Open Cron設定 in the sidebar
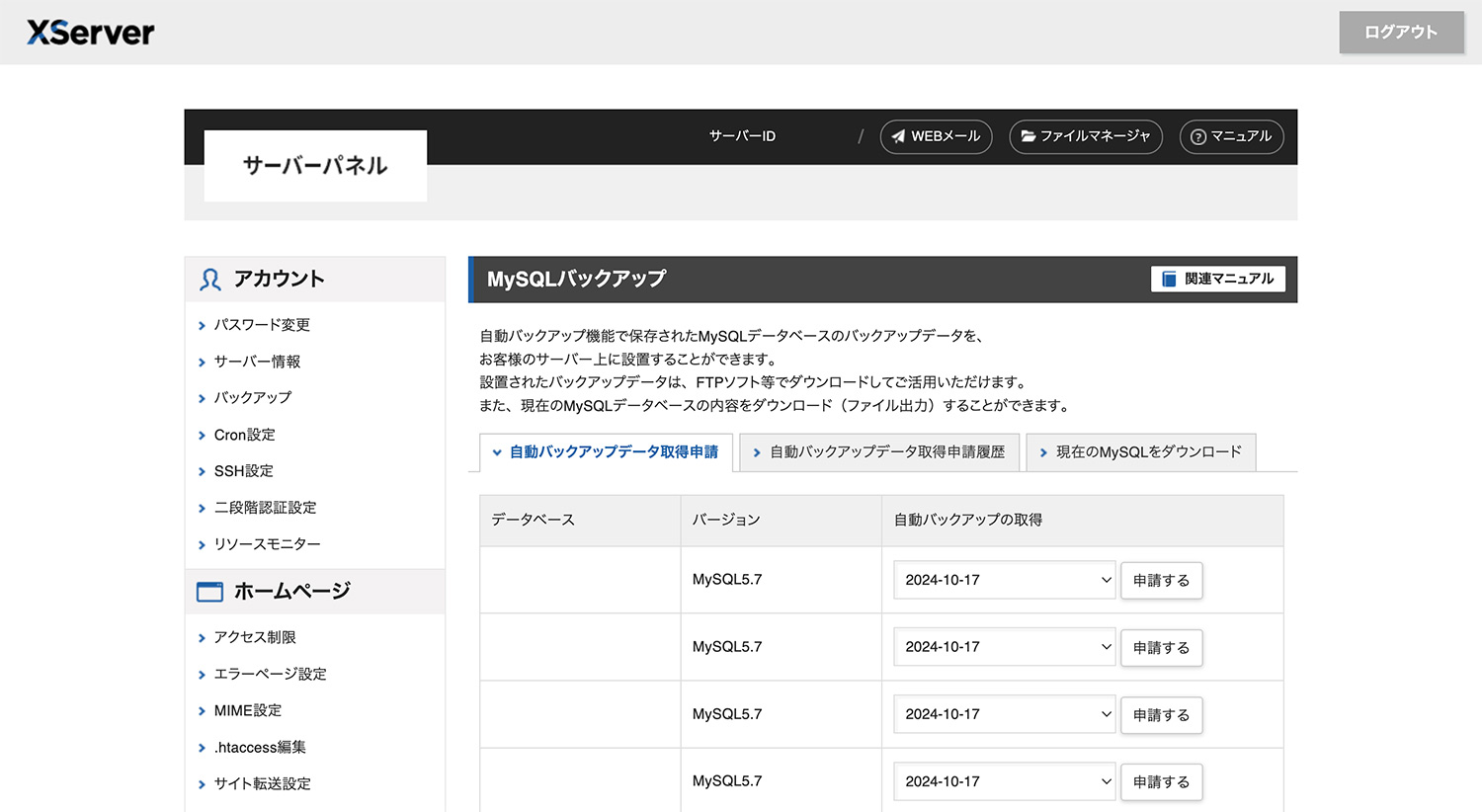 click(x=245, y=435)
